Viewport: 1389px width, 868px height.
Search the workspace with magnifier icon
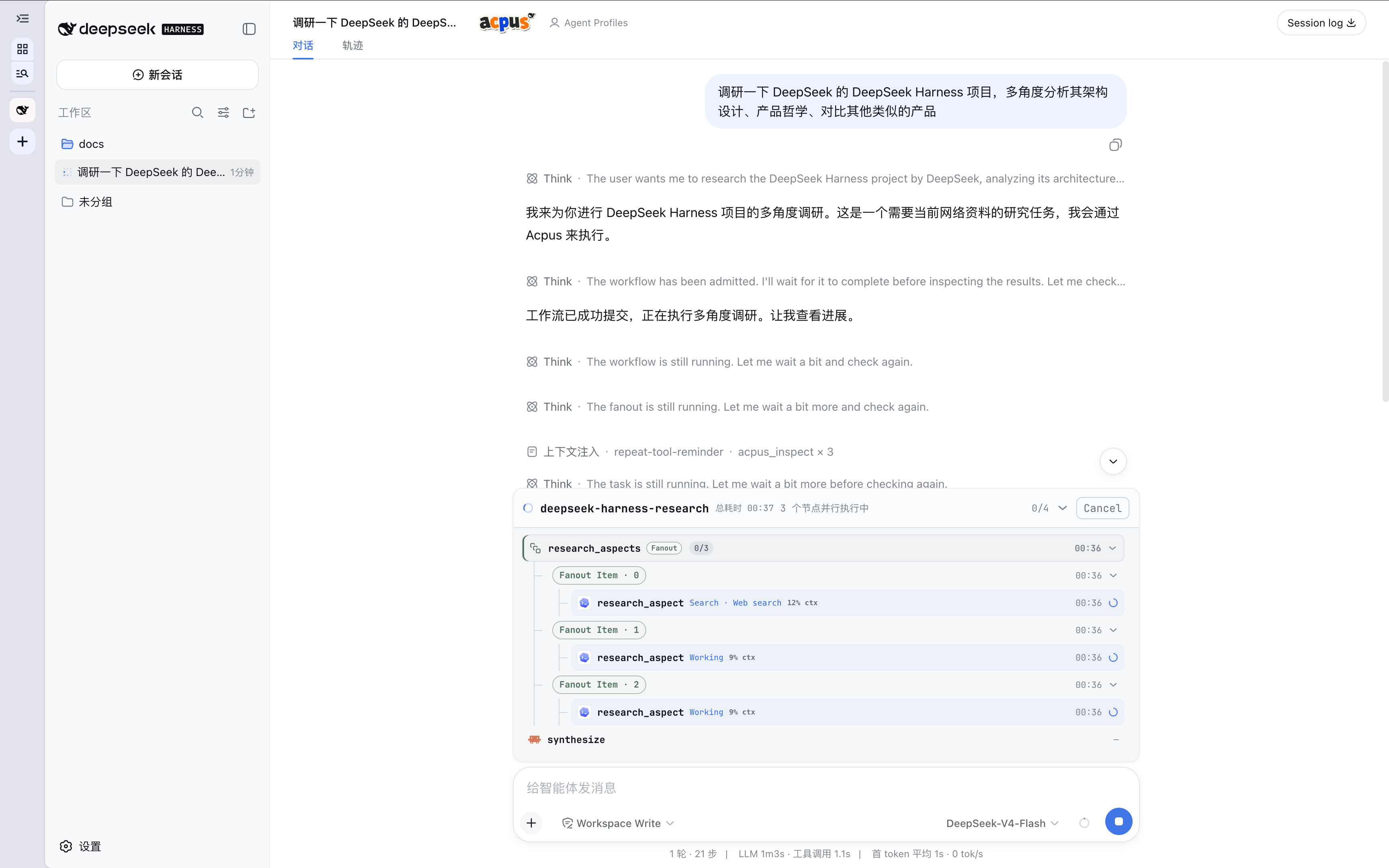[197, 113]
